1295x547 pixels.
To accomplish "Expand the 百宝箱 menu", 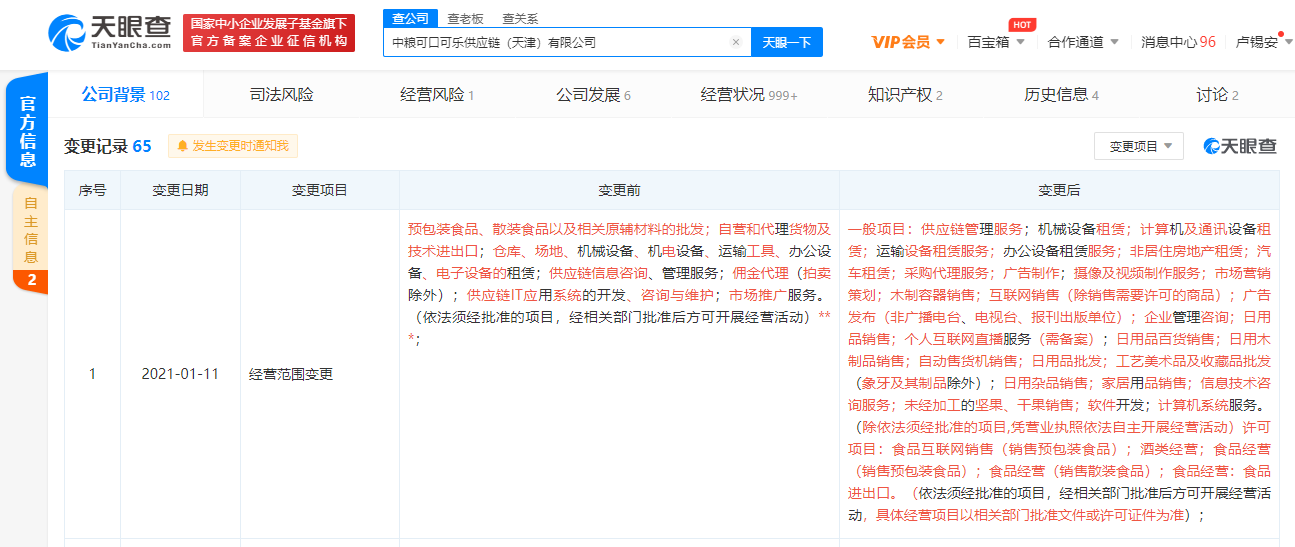I will [x=996, y=42].
